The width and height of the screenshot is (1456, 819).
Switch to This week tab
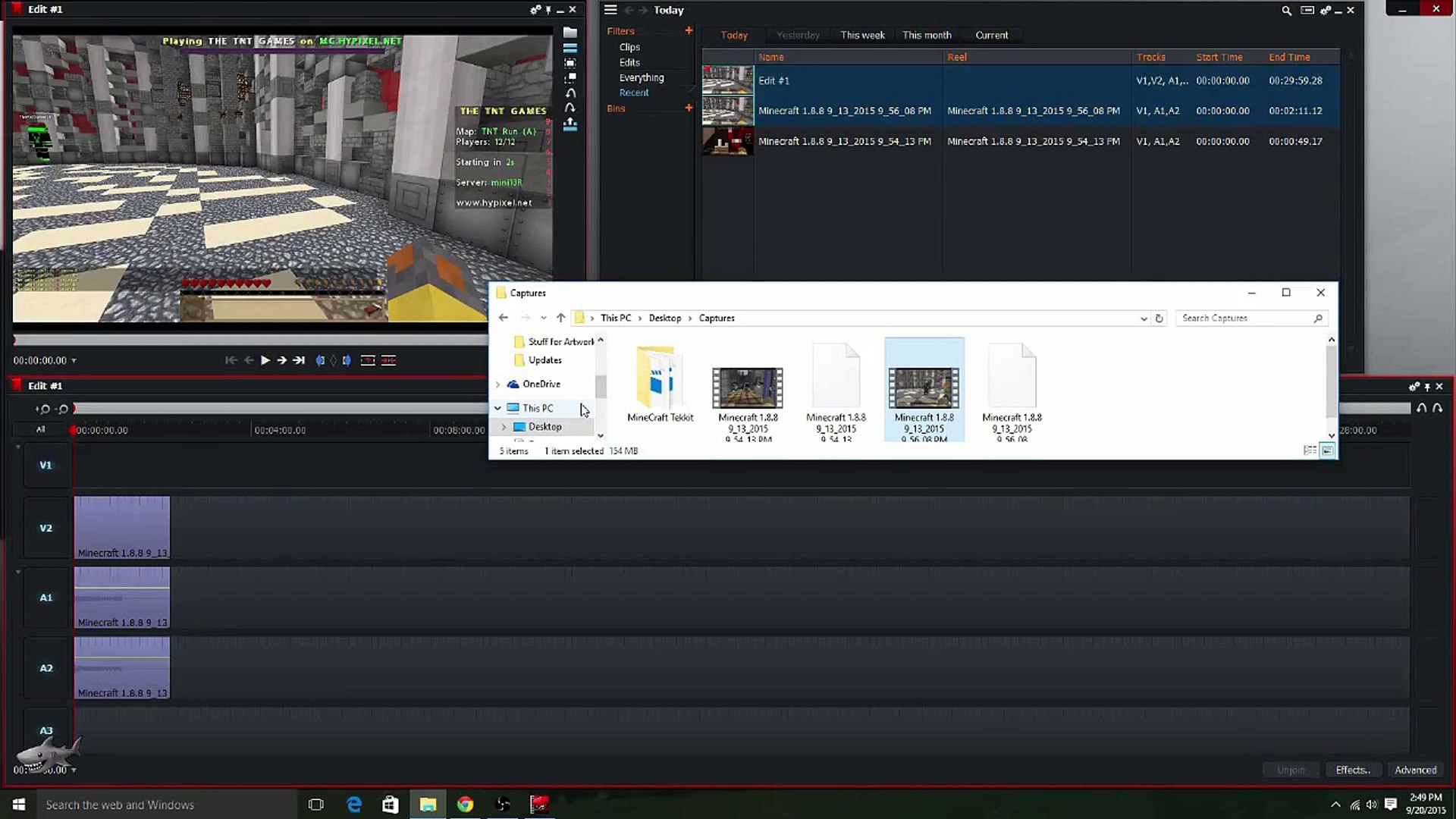[x=862, y=35]
